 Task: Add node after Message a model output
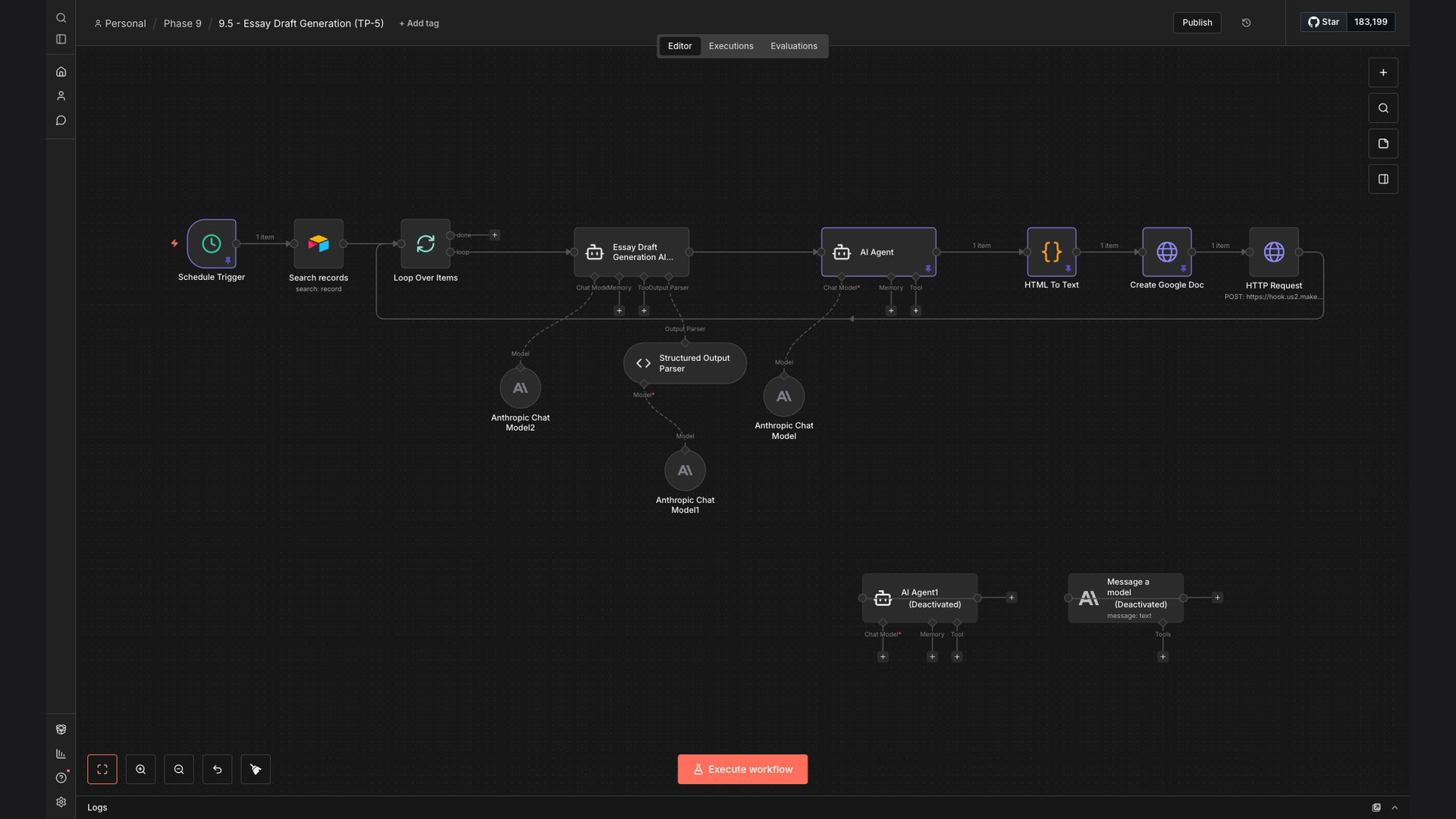tap(1217, 598)
